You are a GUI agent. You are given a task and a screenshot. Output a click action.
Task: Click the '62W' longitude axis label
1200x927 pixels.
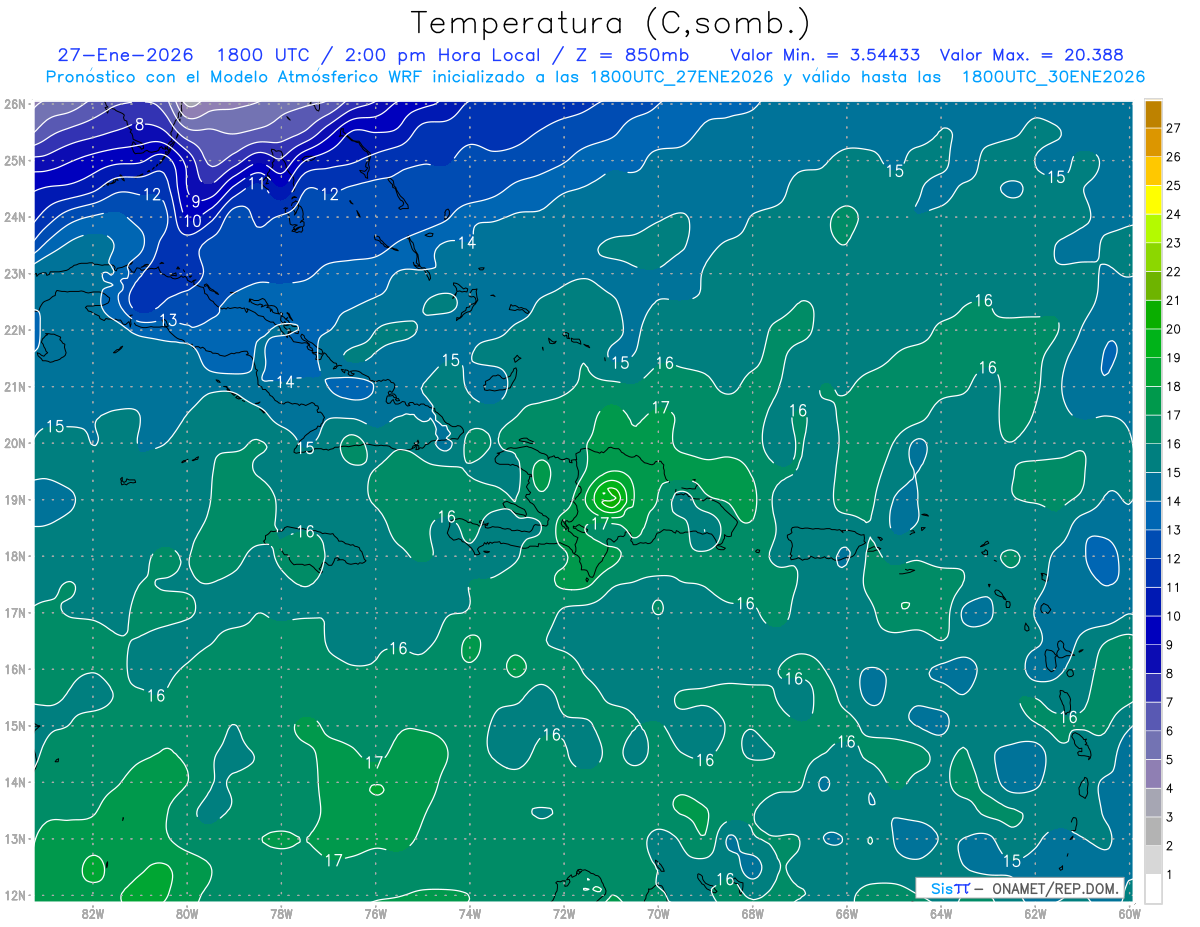[1035, 913]
